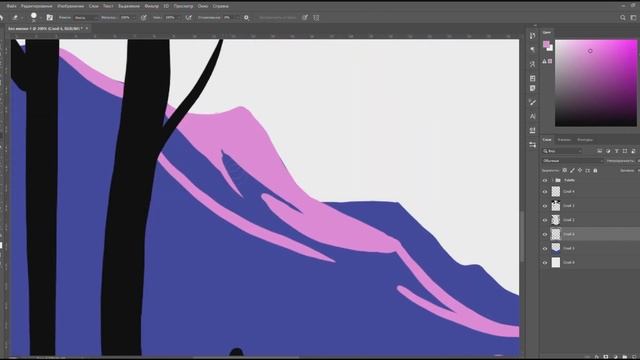Open collapsed panel icon with single brush

coord(532,102)
